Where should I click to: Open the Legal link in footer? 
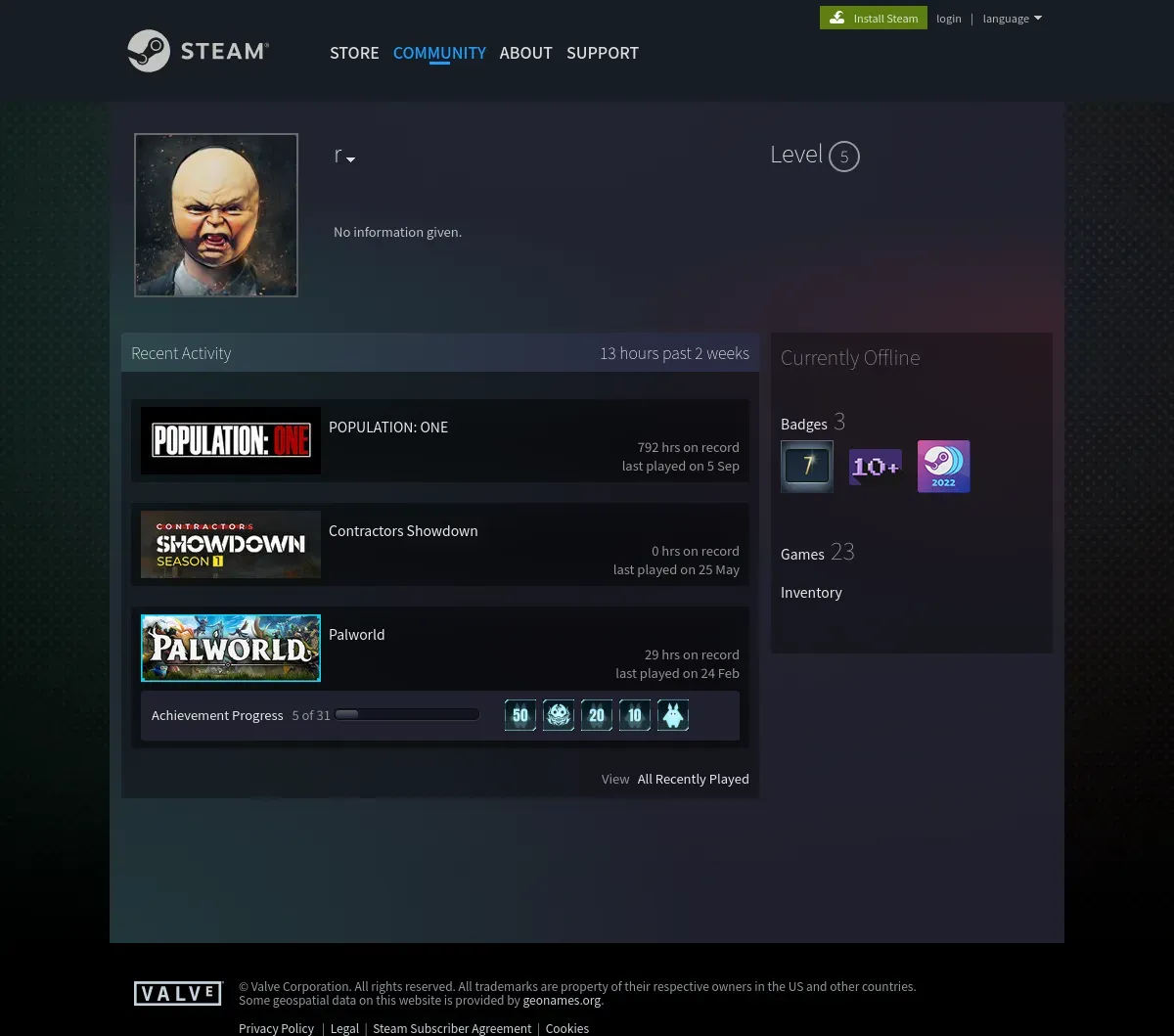click(344, 1028)
